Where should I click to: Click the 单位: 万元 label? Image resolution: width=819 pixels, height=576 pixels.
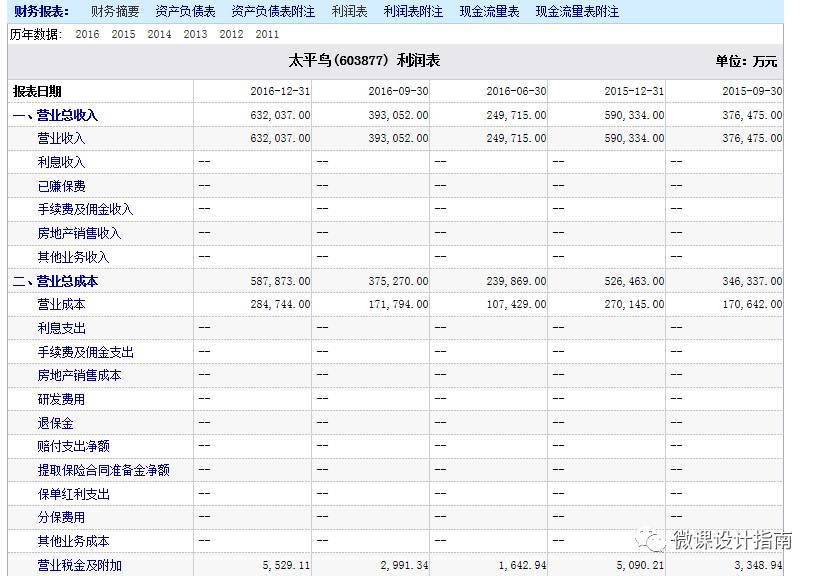pos(746,62)
